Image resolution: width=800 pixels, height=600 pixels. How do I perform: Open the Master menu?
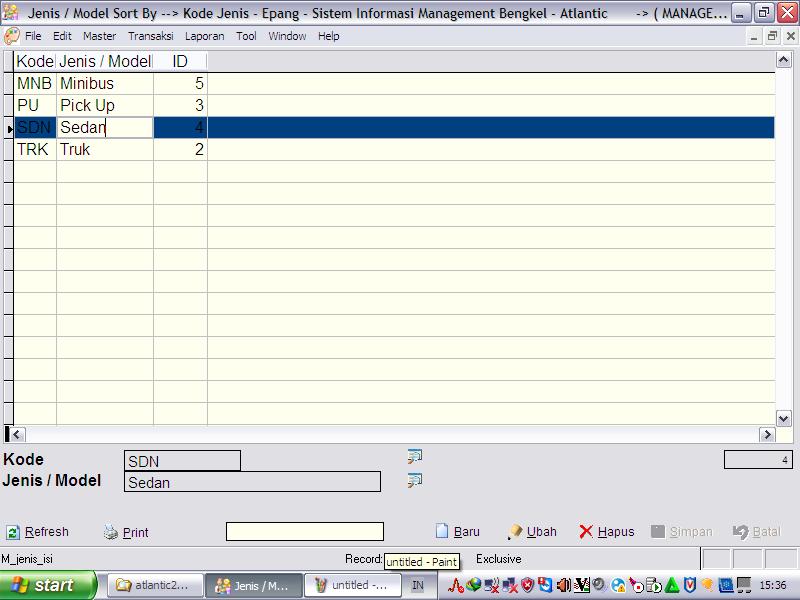[x=99, y=36]
